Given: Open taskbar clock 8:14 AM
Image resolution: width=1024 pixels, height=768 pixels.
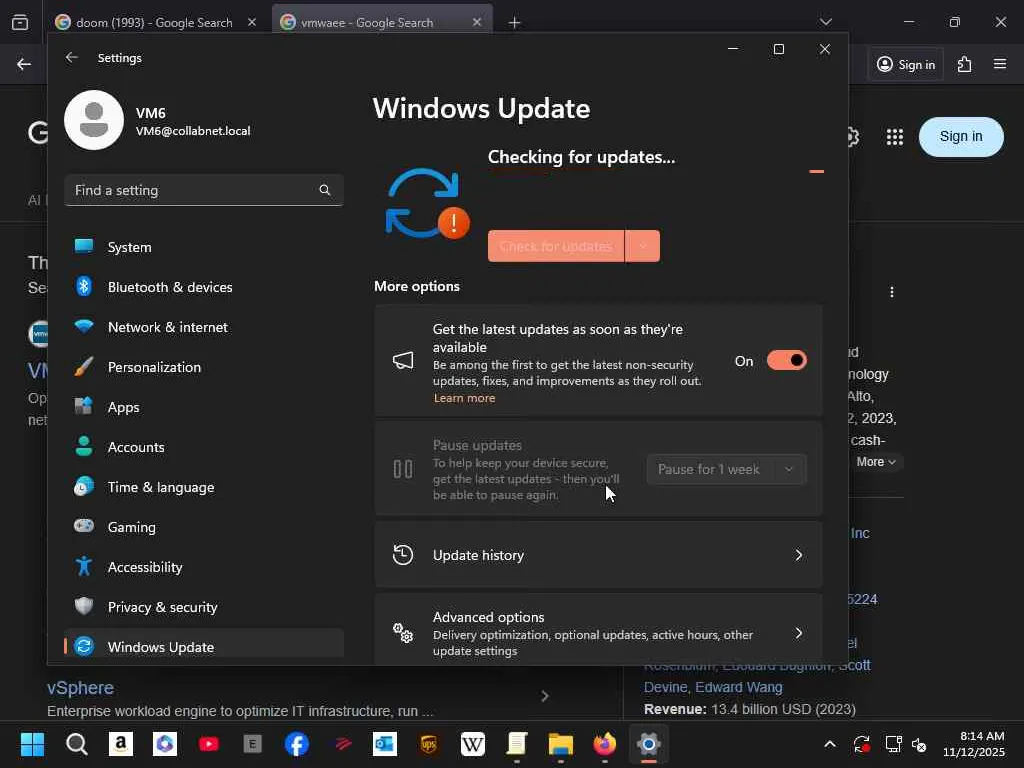Looking at the screenshot, I should tap(973, 744).
